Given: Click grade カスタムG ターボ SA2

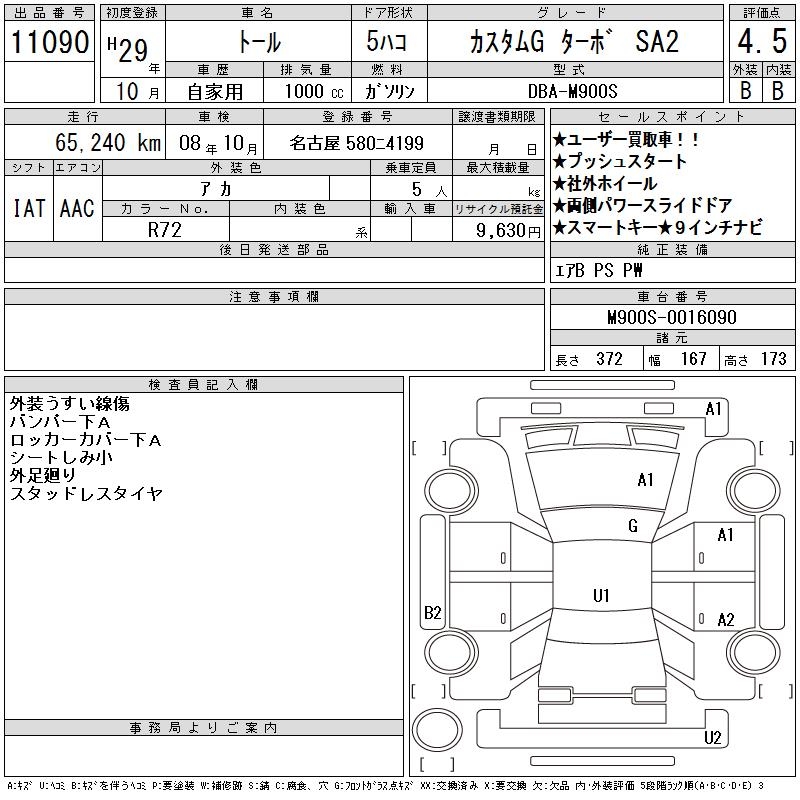Looking at the screenshot, I should 574,41.
